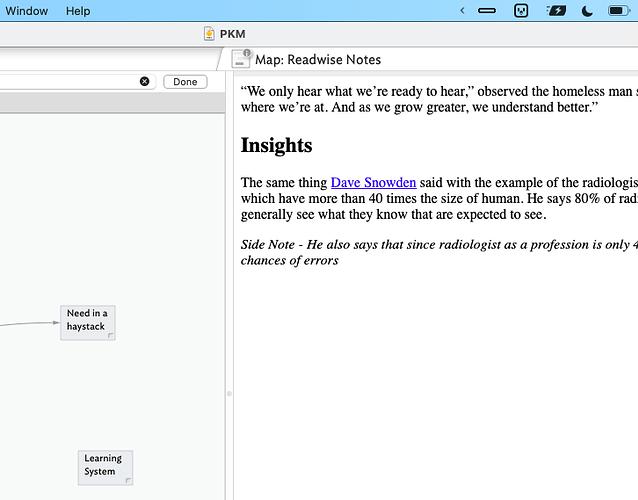Open the Window menu
Image resolution: width=638 pixels, height=500 pixels.
[26, 11]
